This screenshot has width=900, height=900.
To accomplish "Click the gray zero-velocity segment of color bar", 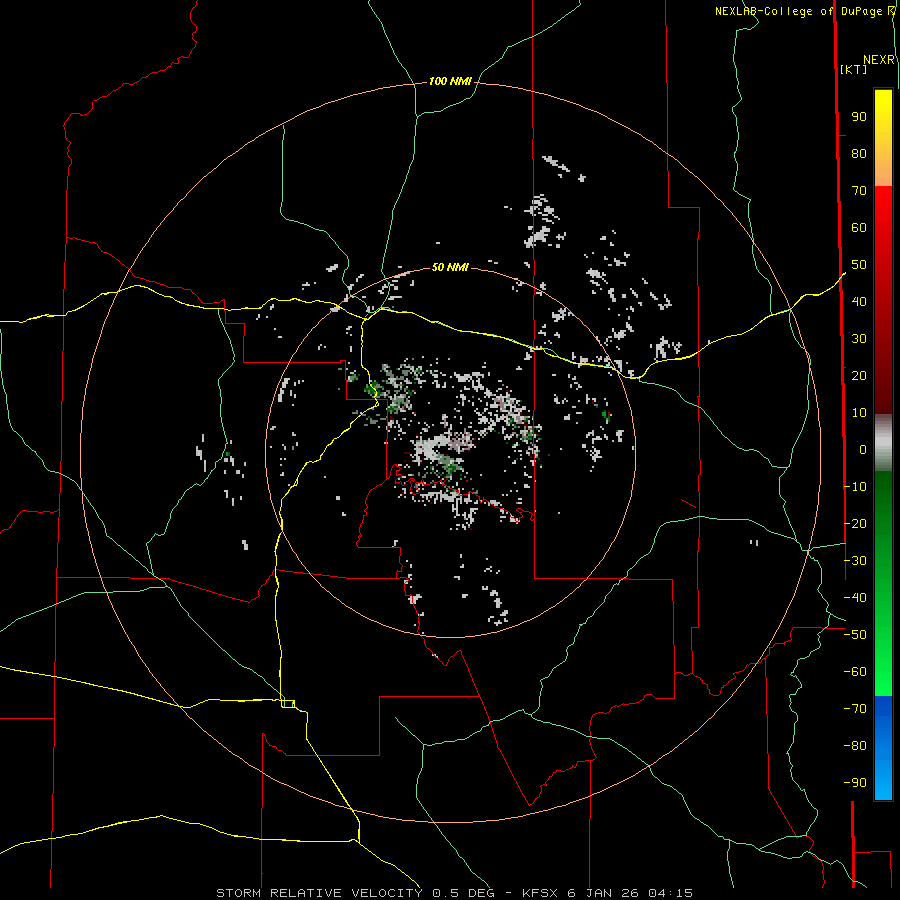I will tap(883, 443).
